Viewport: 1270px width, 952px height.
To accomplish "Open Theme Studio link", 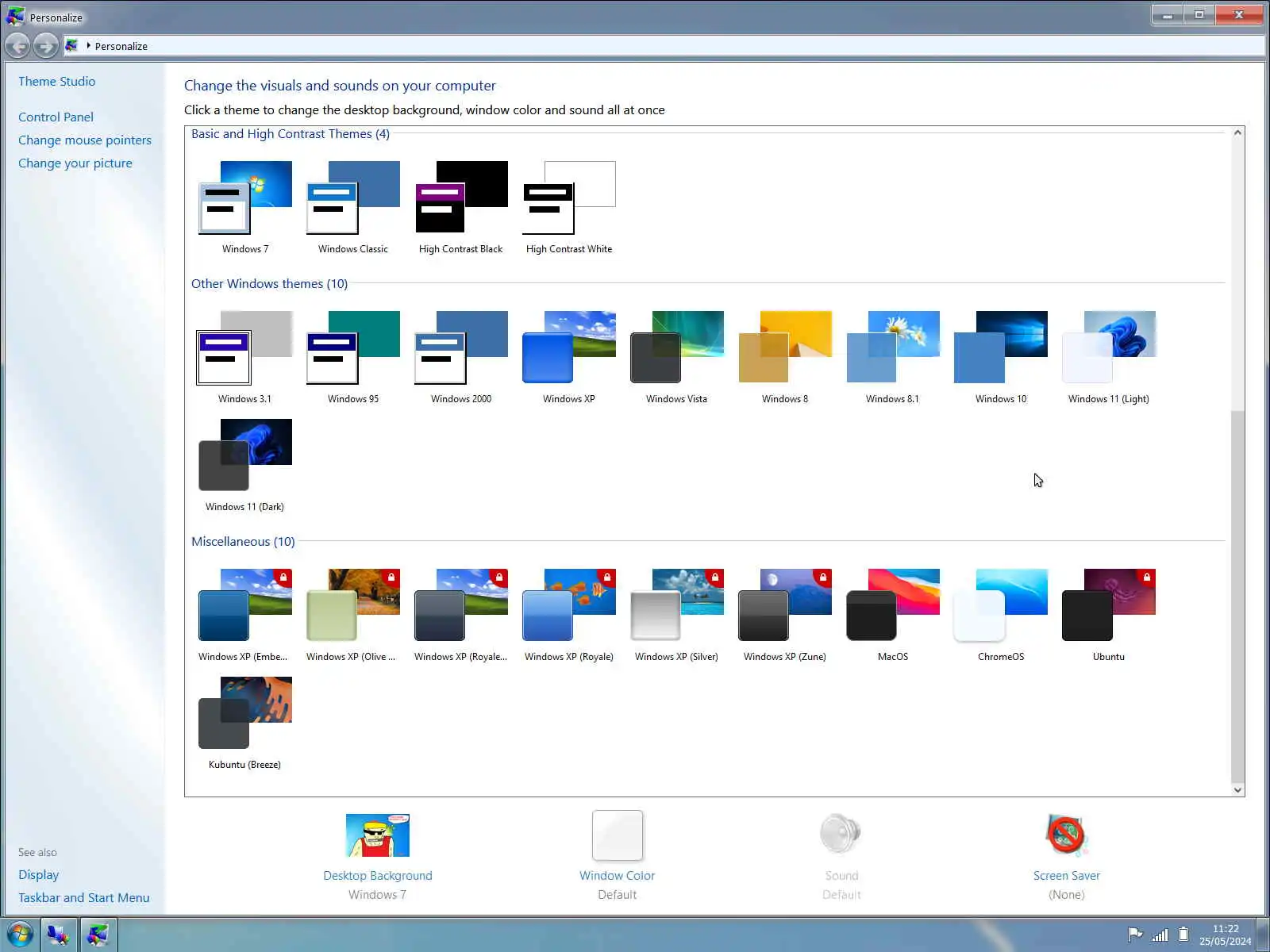I will click(57, 81).
